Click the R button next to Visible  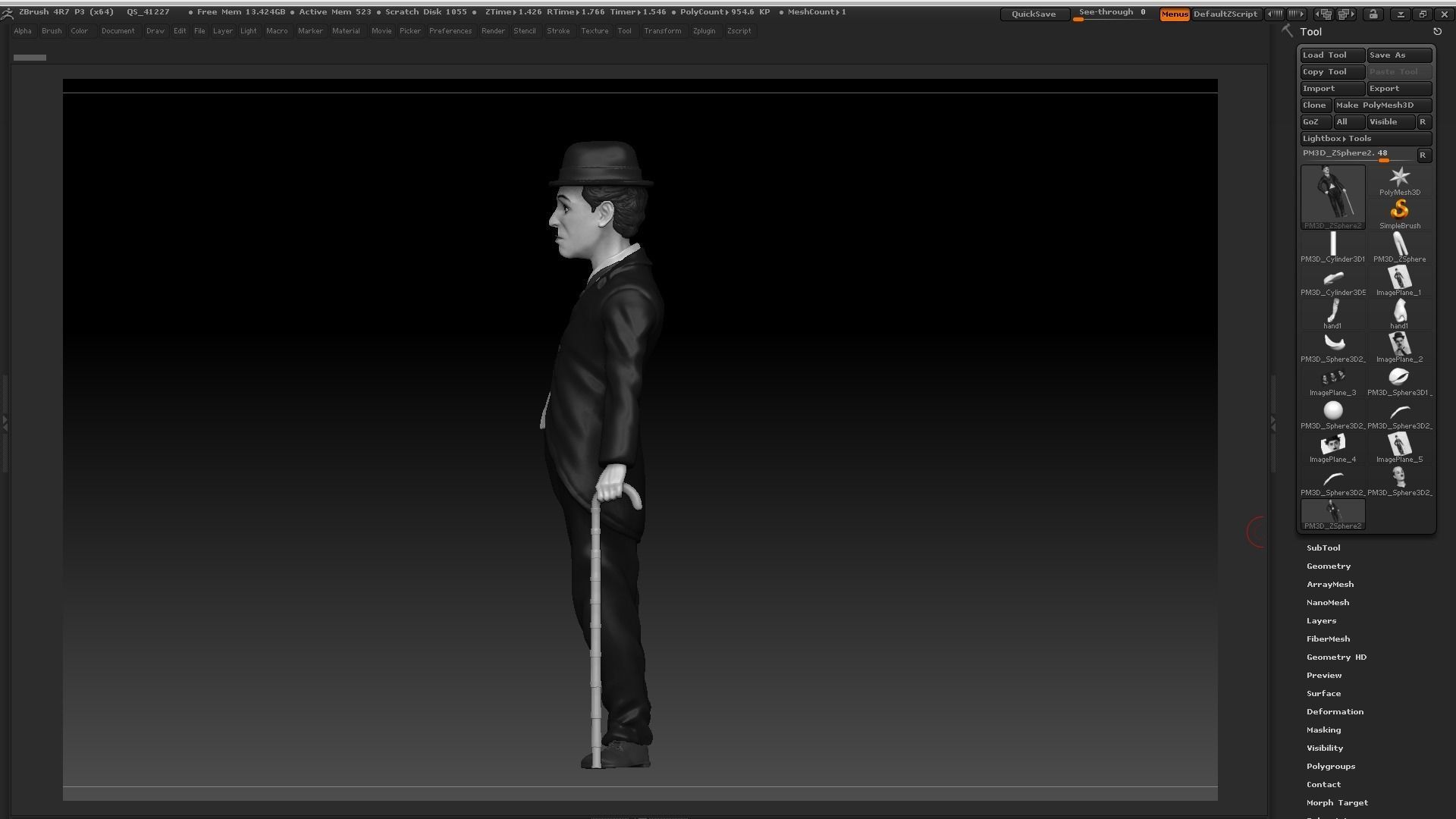[x=1423, y=122]
